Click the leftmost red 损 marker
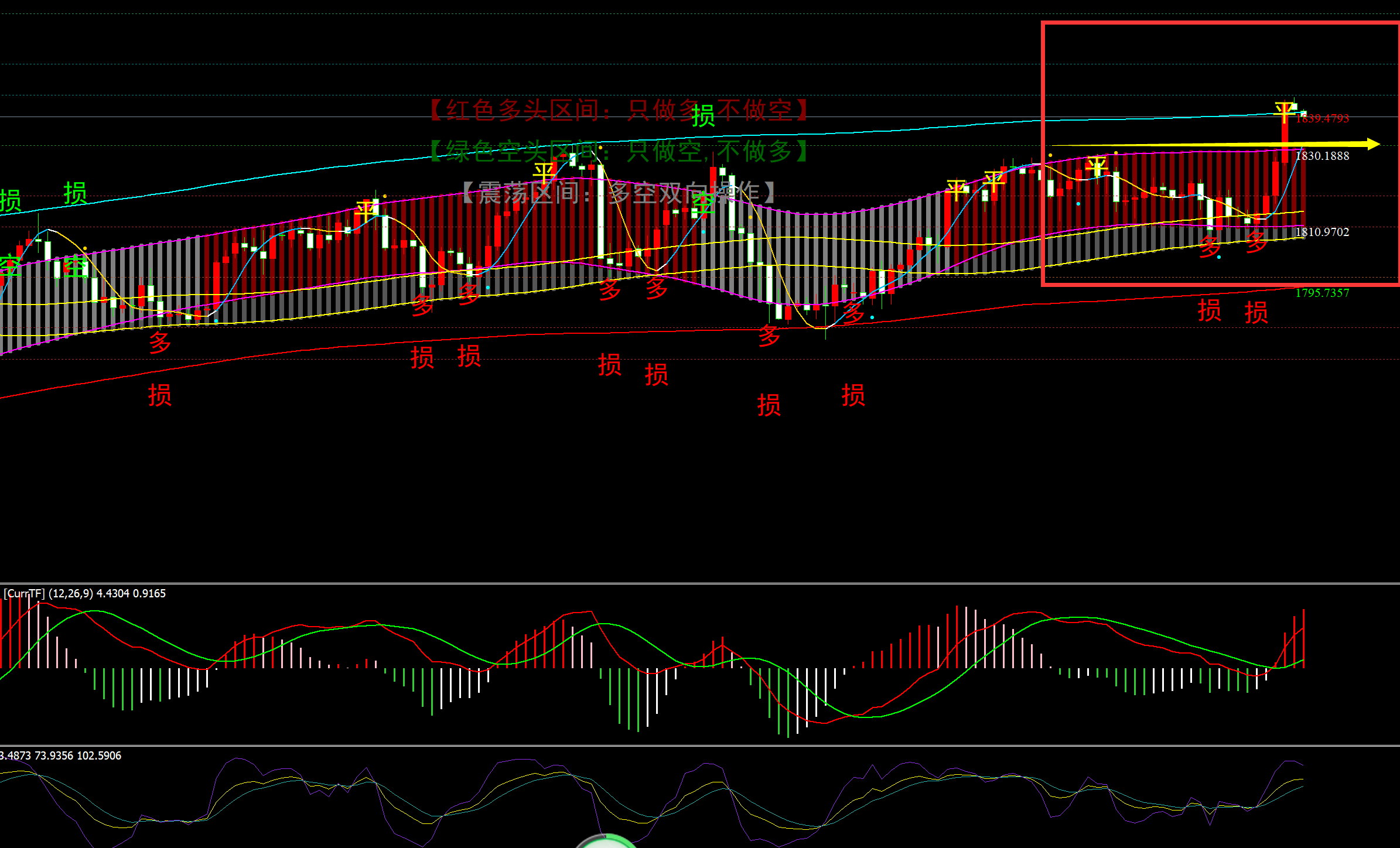The width and height of the screenshot is (1400, 848). pos(159,395)
